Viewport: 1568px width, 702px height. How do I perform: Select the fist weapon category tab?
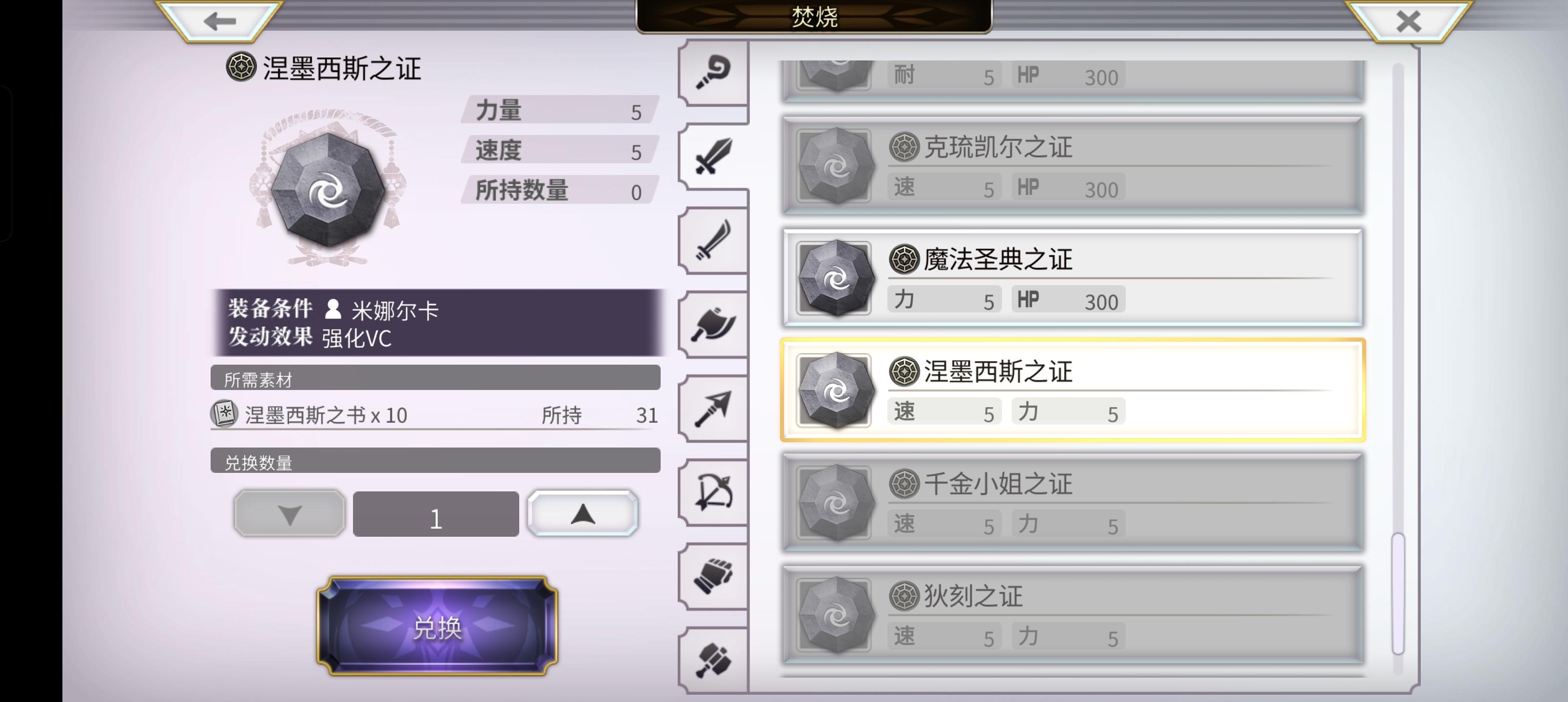coord(713,577)
